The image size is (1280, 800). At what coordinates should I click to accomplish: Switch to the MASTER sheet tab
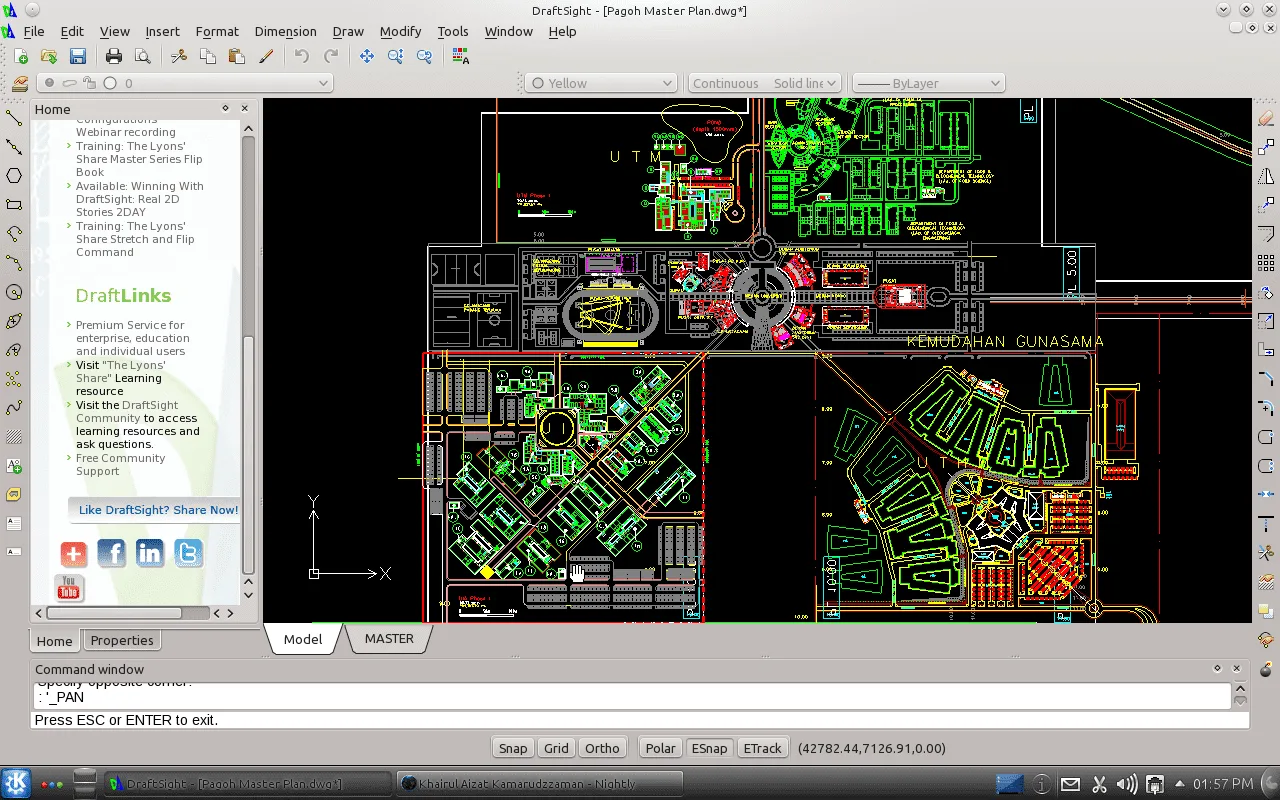389,638
